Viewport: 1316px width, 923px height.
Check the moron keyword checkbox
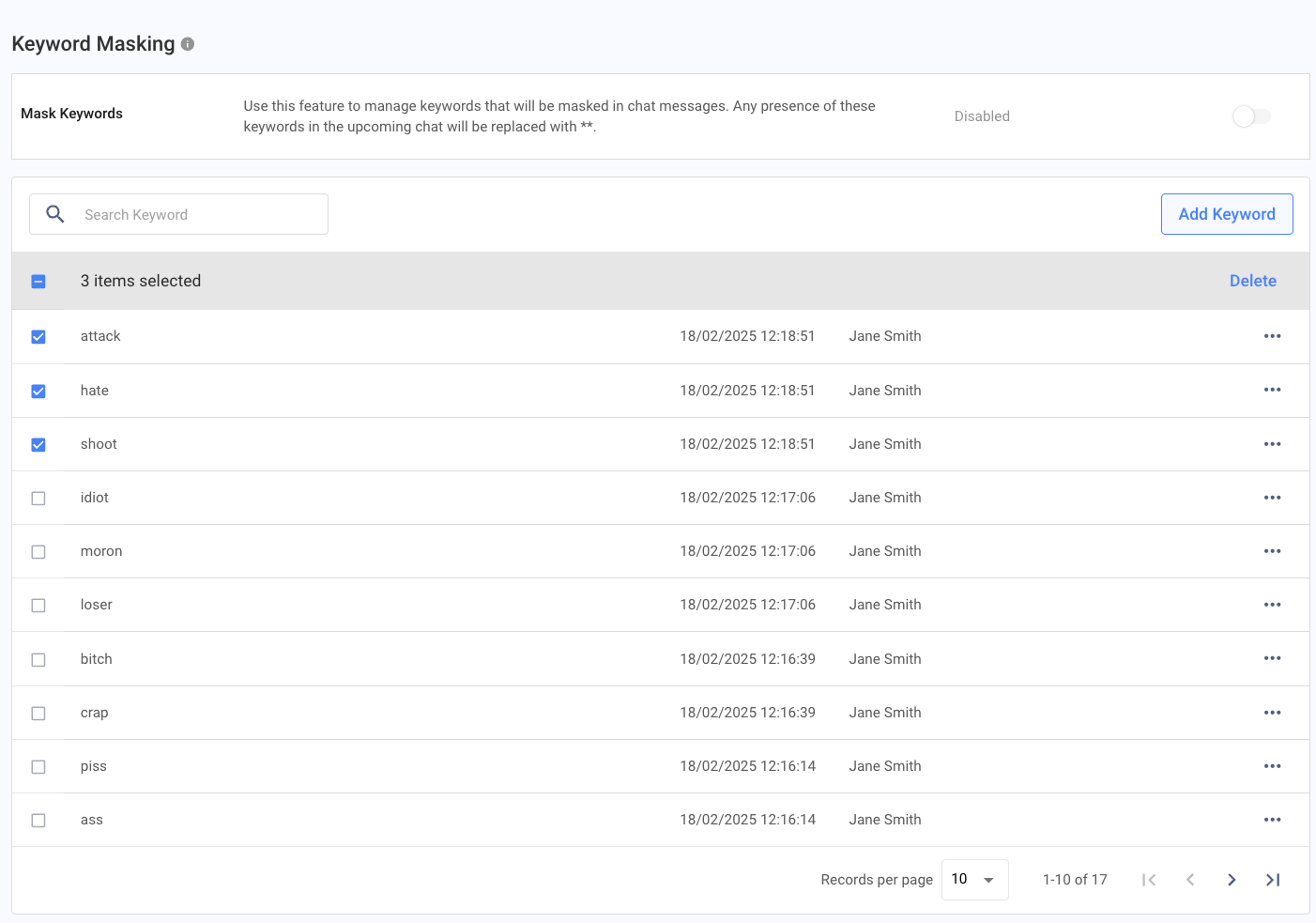point(38,552)
